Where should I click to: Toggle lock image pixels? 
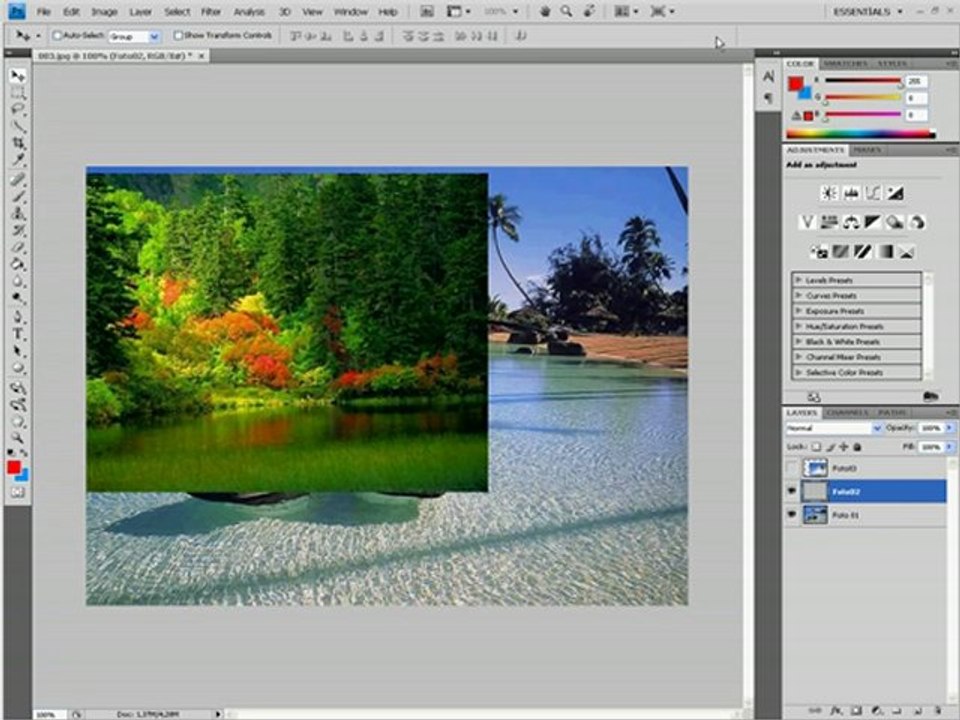(x=831, y=447)
